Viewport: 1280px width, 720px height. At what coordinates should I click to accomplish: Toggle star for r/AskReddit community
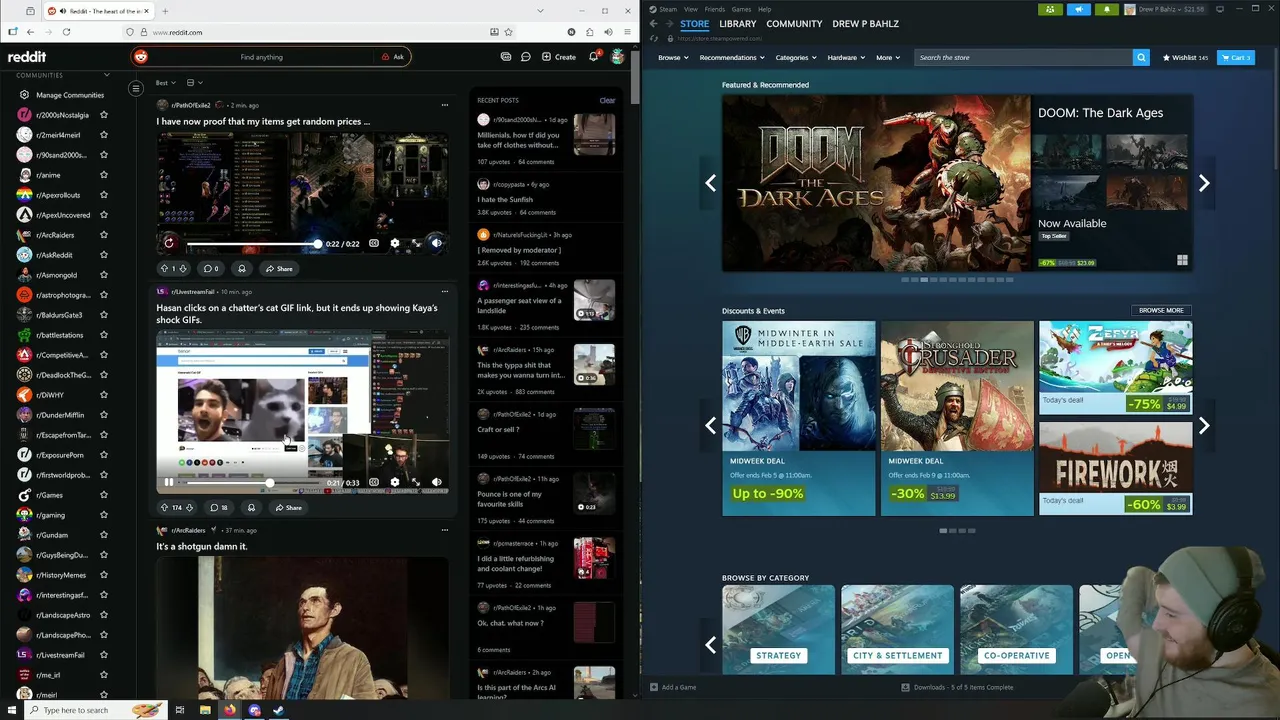pyautogui.click(x=104, y=255)
